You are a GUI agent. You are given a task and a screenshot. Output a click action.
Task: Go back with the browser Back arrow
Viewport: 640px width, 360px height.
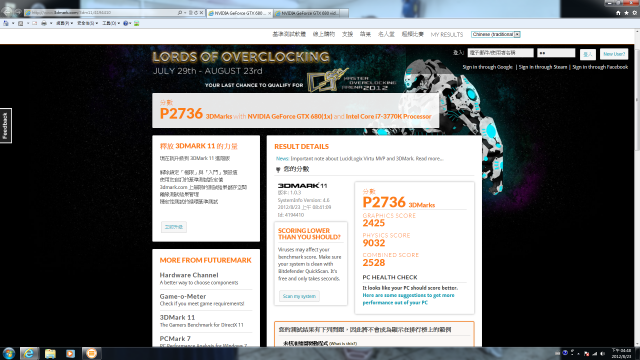[x=7, y=12]
